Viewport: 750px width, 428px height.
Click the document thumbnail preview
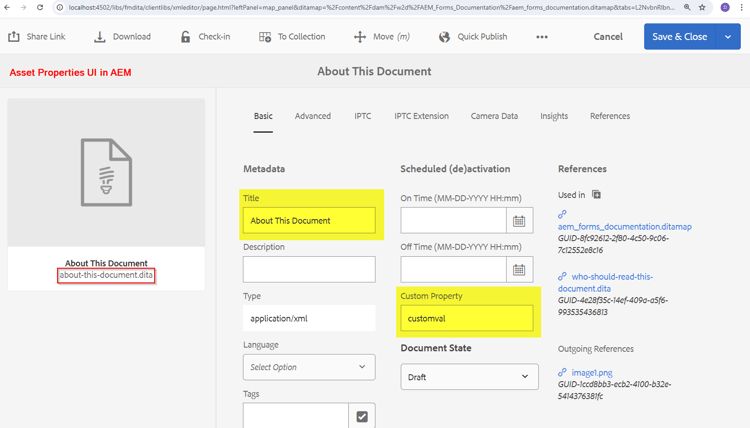click(x=106, y=173)
